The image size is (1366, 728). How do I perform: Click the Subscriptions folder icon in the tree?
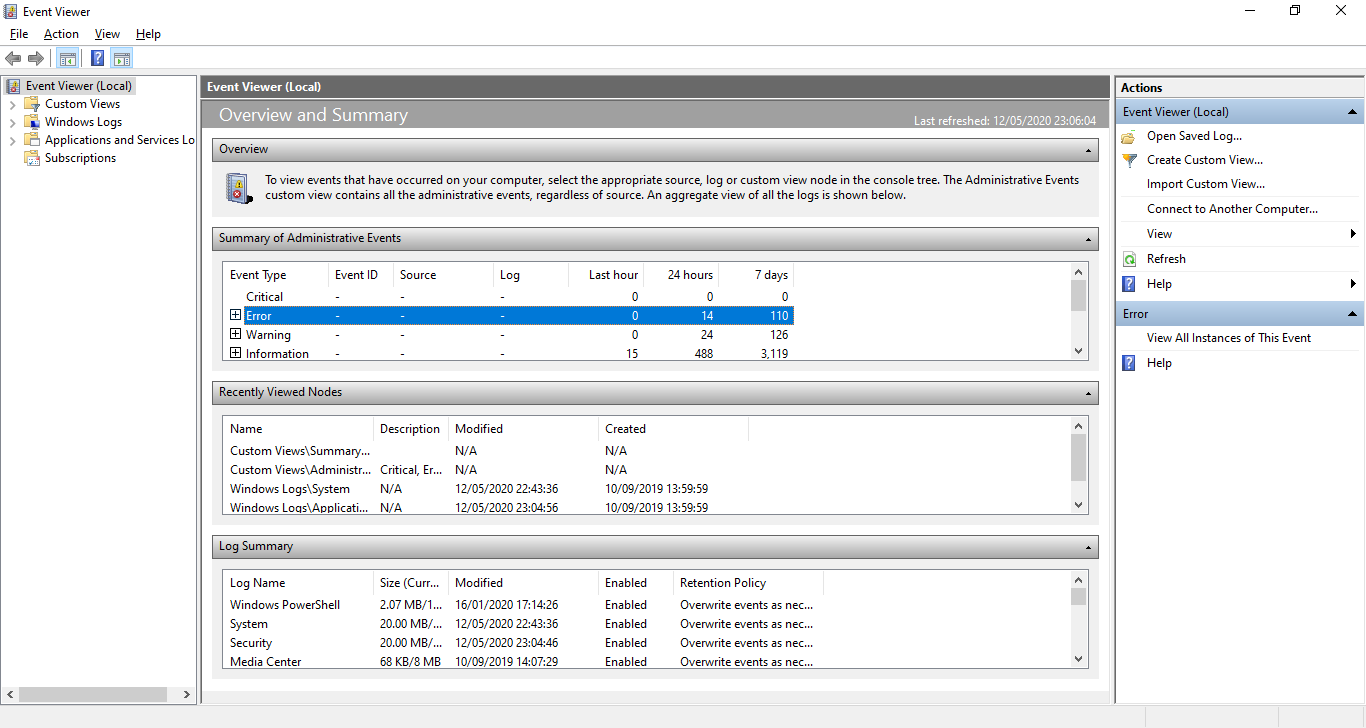coord(32,158)
